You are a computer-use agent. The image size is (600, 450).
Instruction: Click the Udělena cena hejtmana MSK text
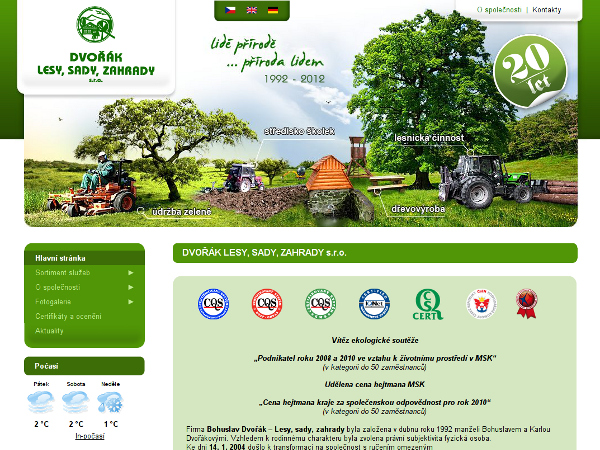(x=375, y=384)
